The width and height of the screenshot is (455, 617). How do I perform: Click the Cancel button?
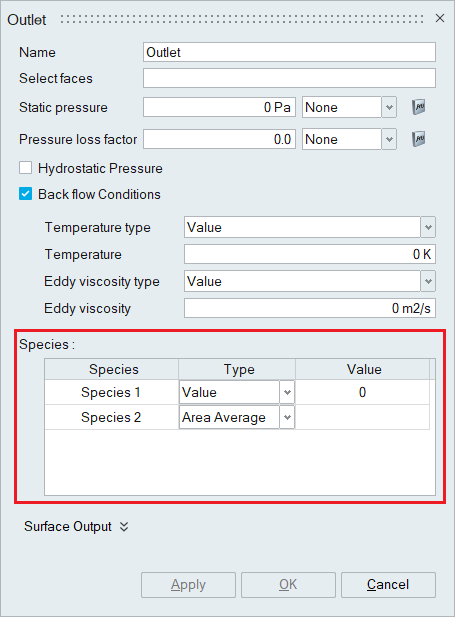388,585
